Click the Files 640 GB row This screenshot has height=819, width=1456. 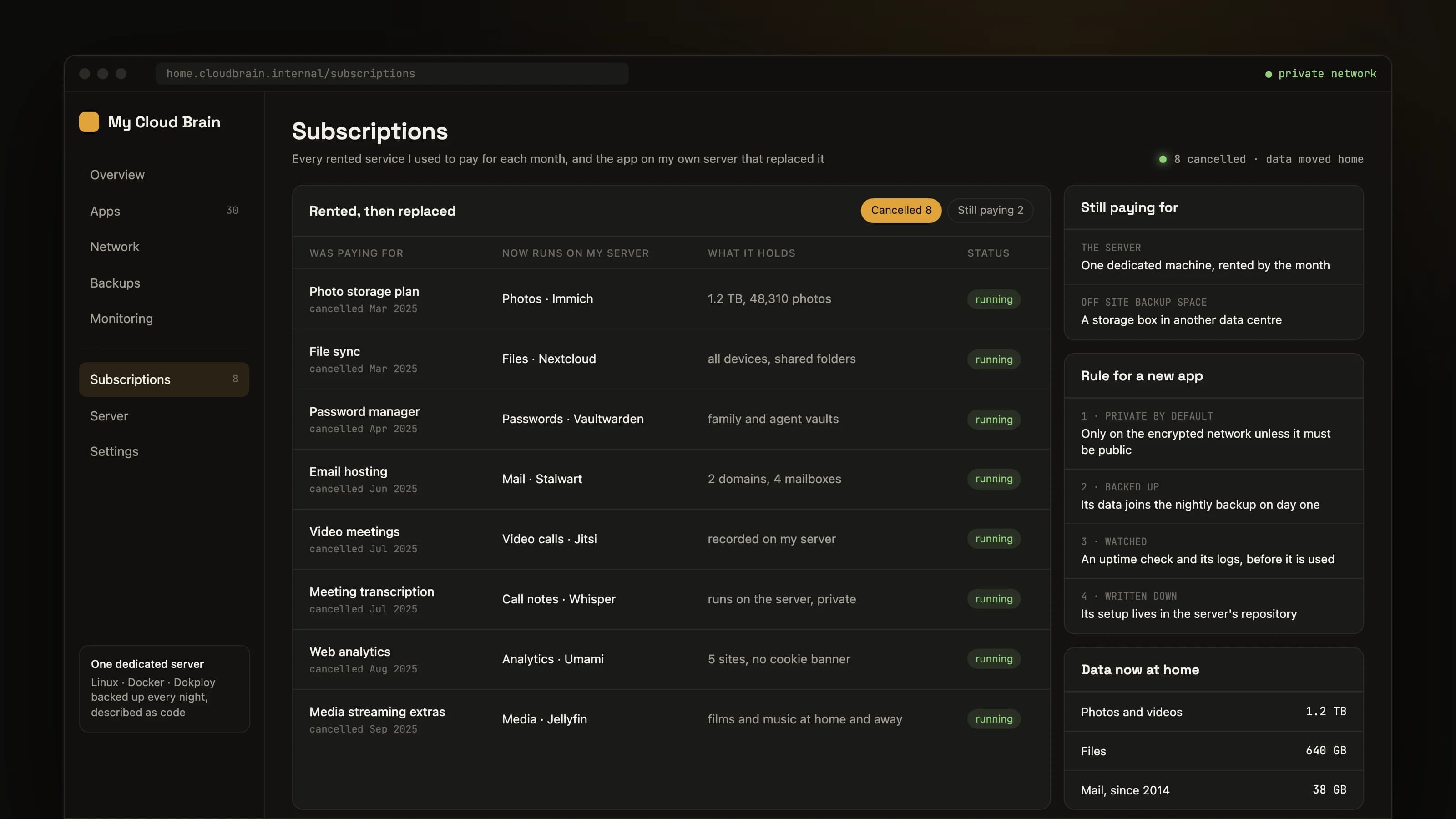[x=1213, y=751]
